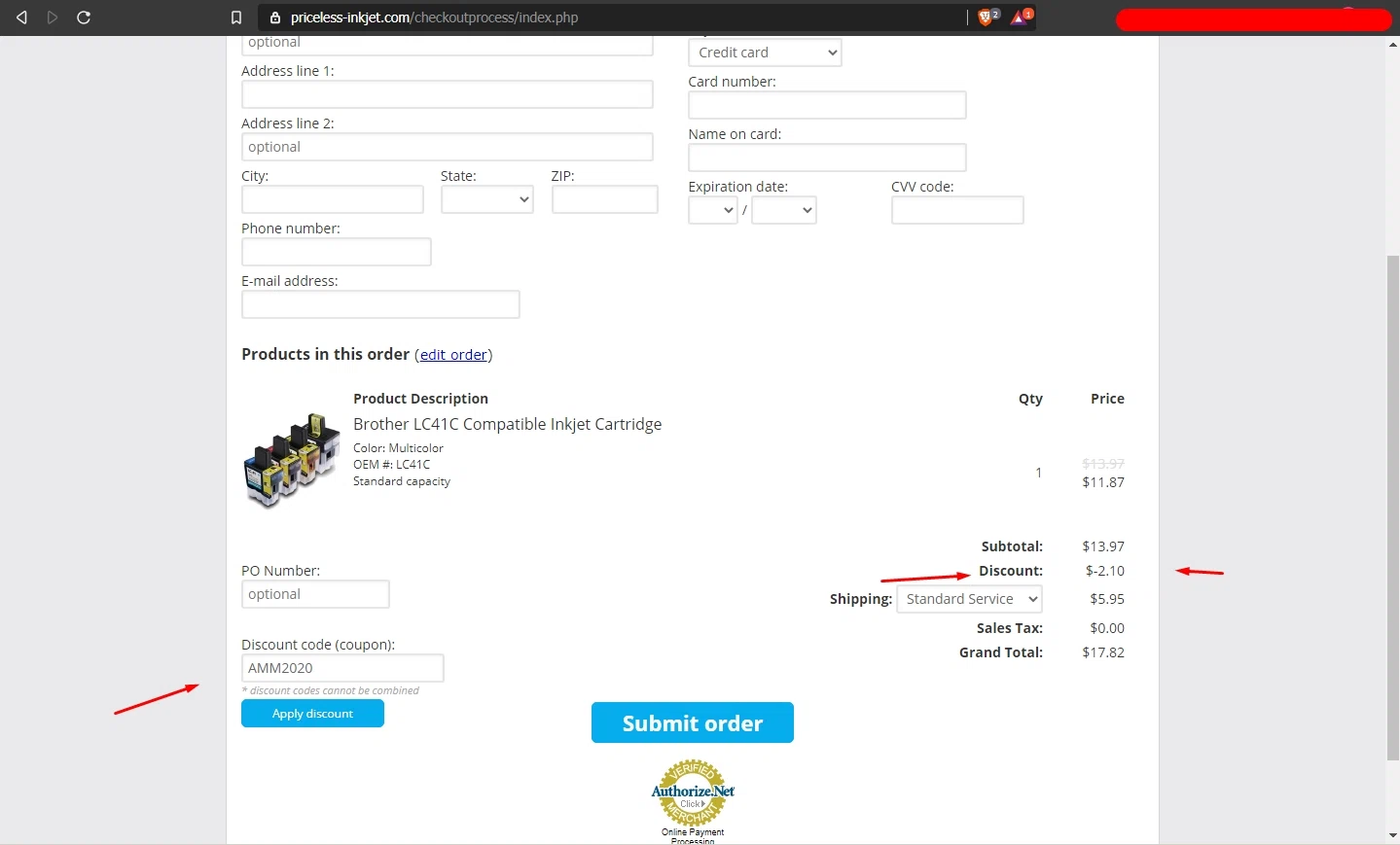Click the E-mail address field
Image resolution: width=1400 pixels, height=845 pixels.
[x=380, y=304]
